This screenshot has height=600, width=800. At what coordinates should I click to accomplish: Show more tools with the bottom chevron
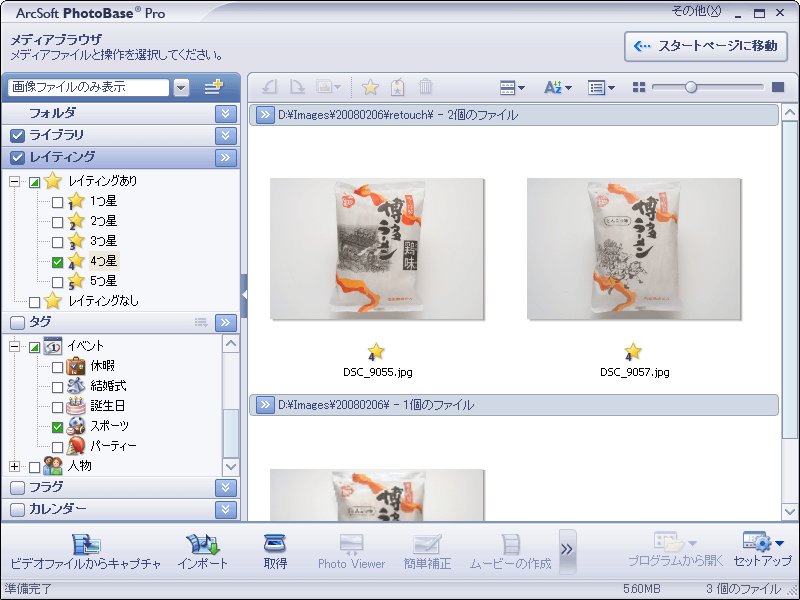pyautogui.click(x=567, y=551)
